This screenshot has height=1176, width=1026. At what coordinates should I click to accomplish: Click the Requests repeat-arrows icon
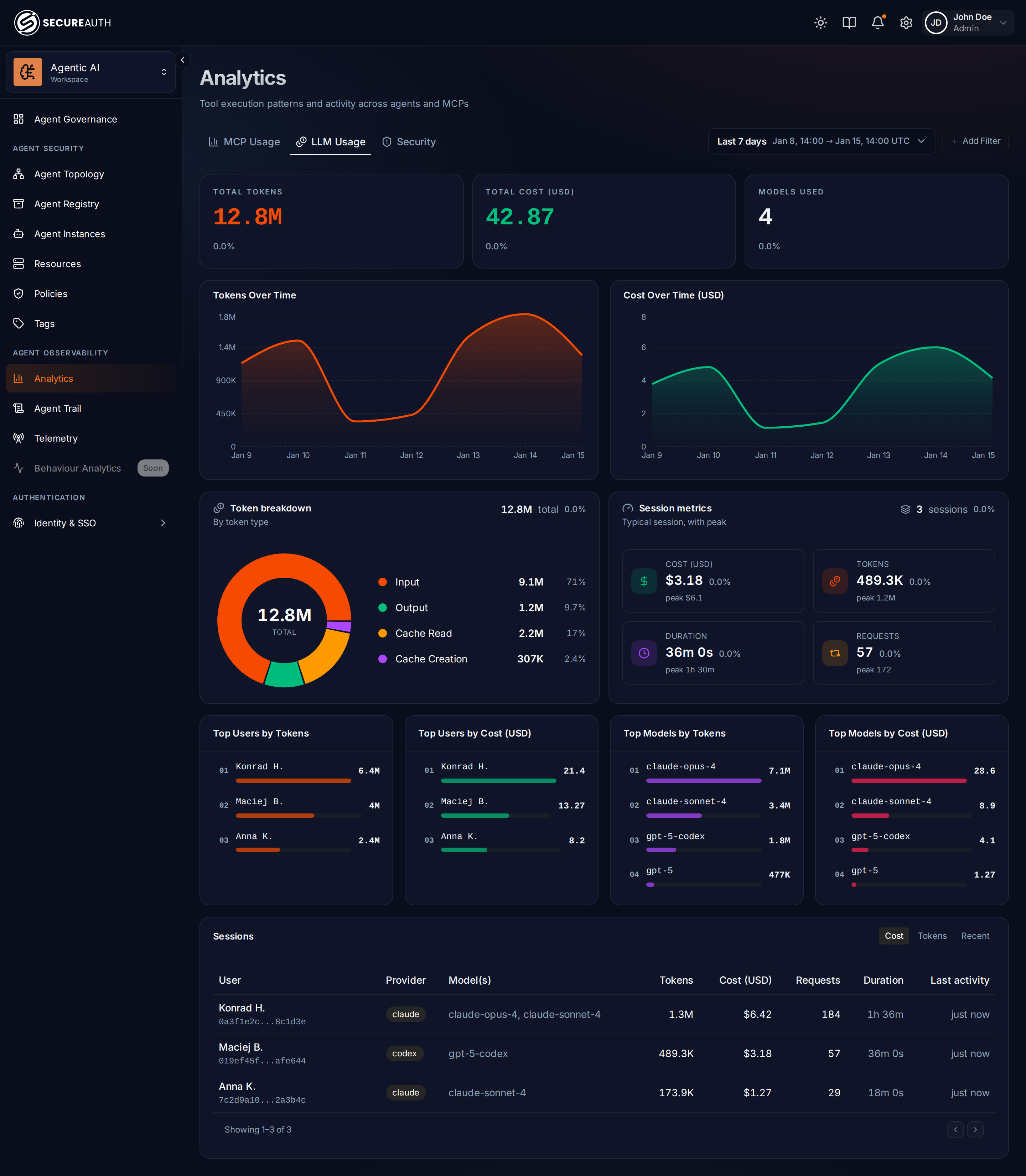[835, 654]
